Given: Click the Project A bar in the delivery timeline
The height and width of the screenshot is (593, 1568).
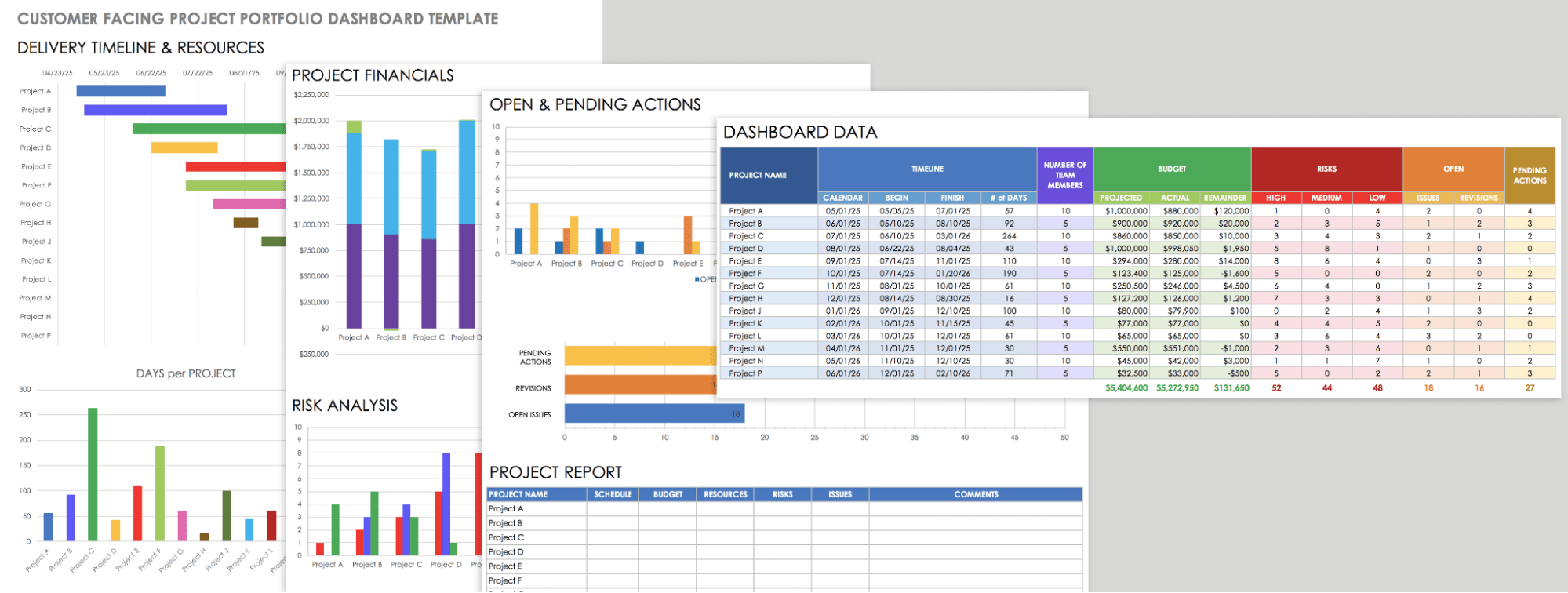Looking at the screenshot, I should pos(121,91).
